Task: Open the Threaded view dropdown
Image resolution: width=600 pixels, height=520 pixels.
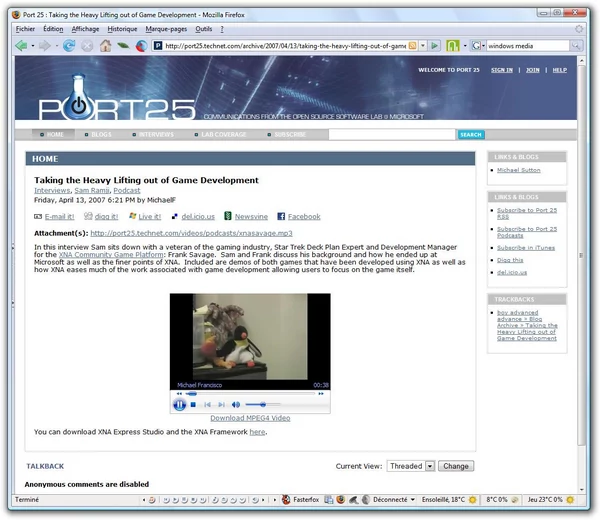Action: (x=430, y=466)
